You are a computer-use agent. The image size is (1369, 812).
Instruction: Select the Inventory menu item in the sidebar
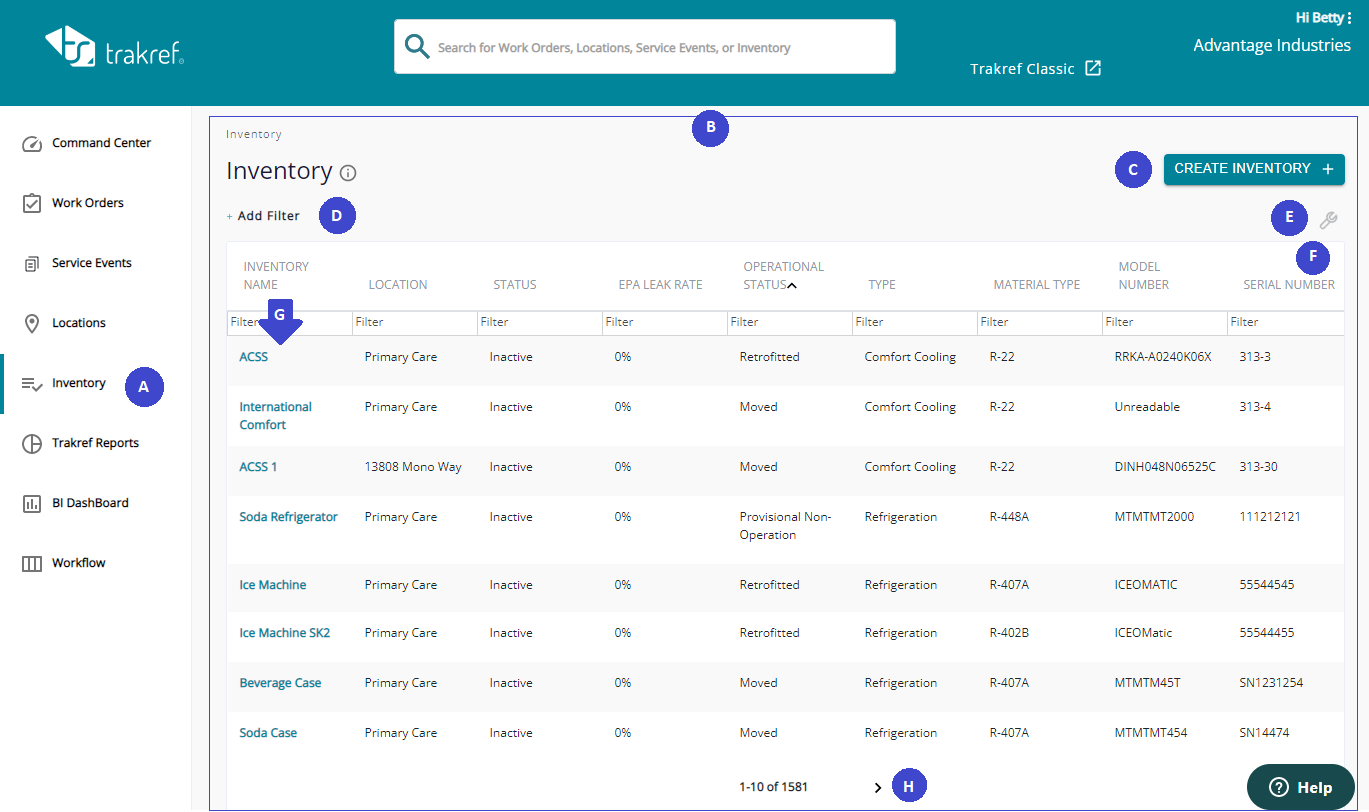point(78,383)
